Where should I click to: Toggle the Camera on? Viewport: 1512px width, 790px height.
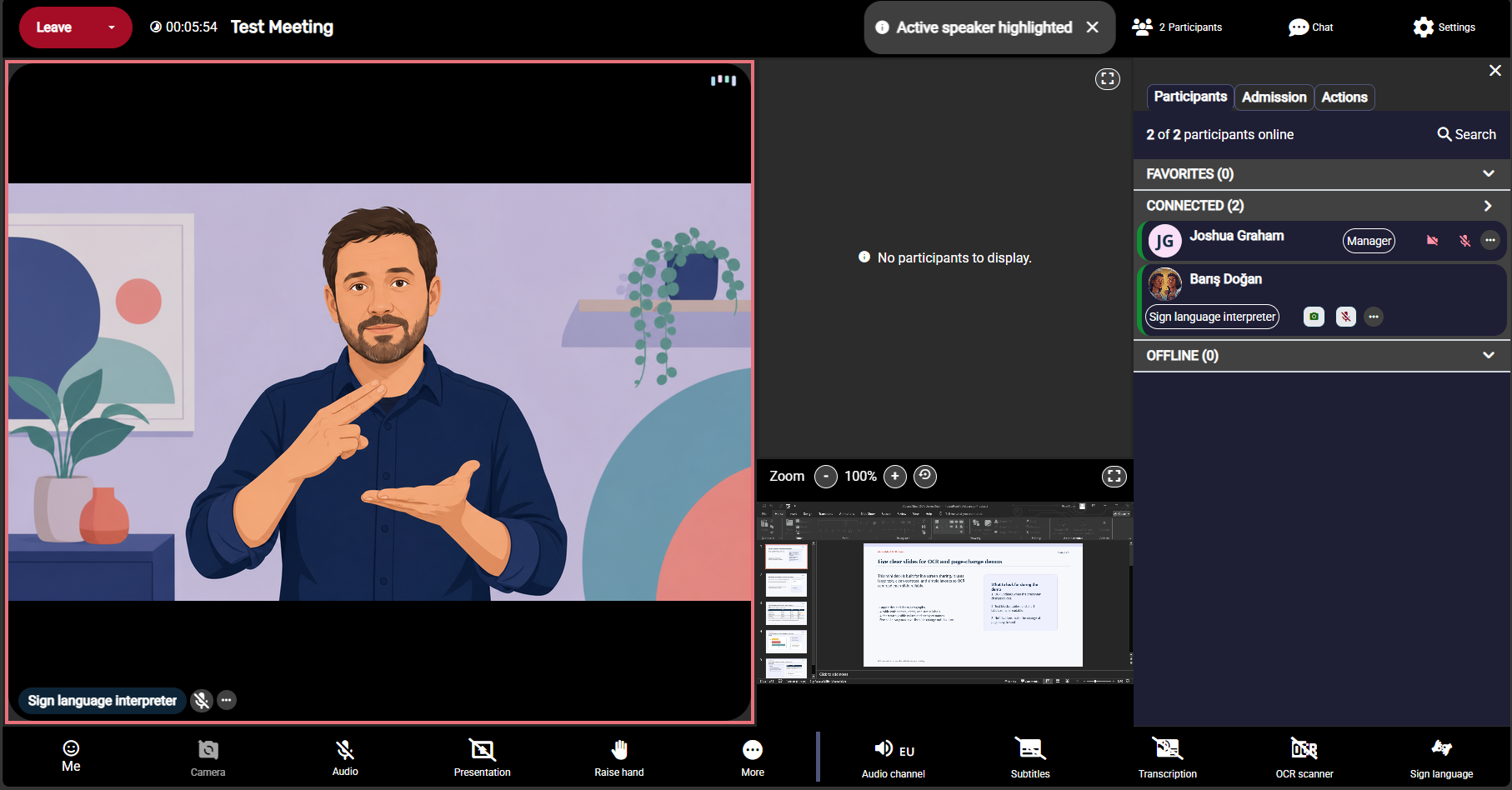[208, 757]
